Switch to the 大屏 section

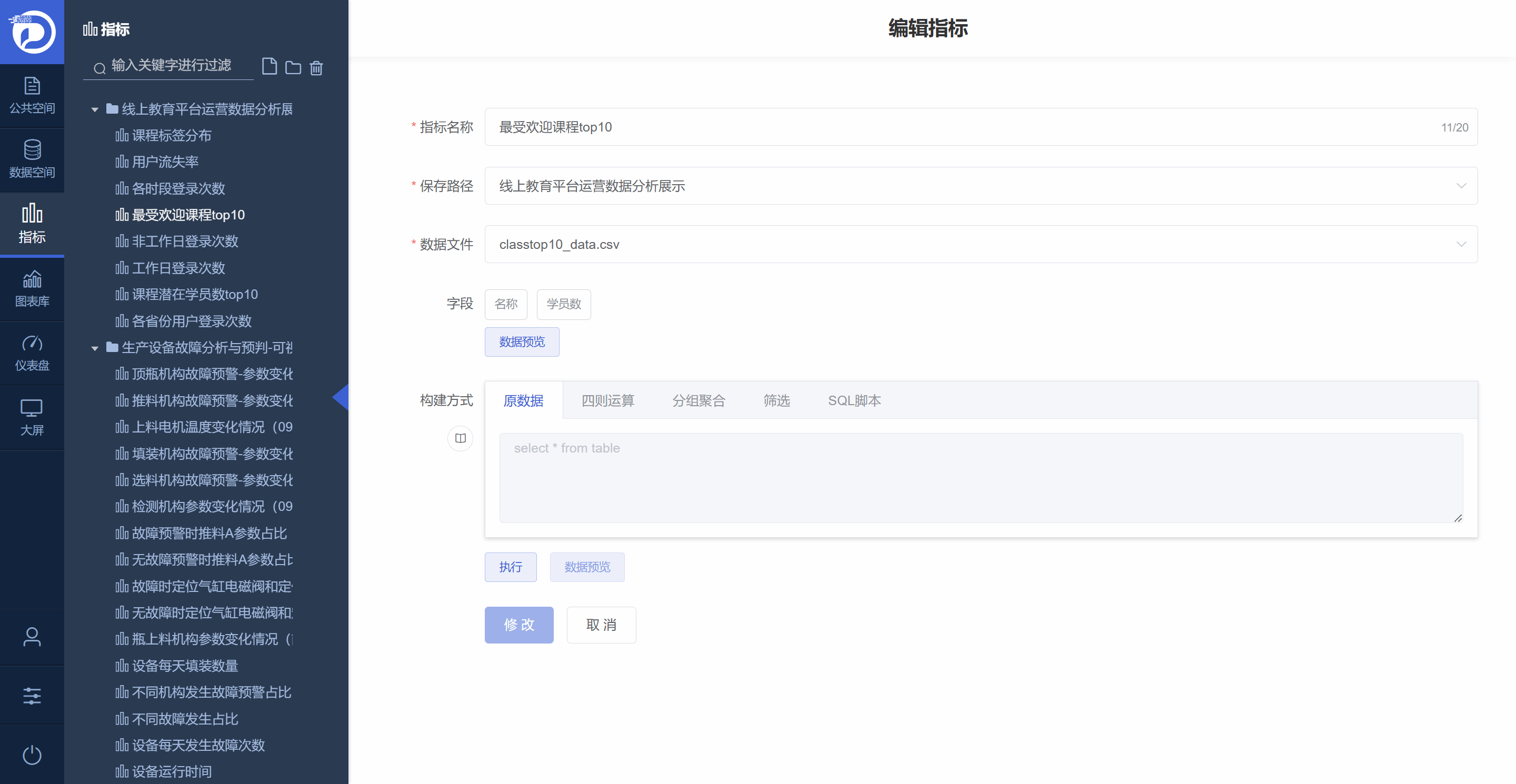tap(32, 418)
